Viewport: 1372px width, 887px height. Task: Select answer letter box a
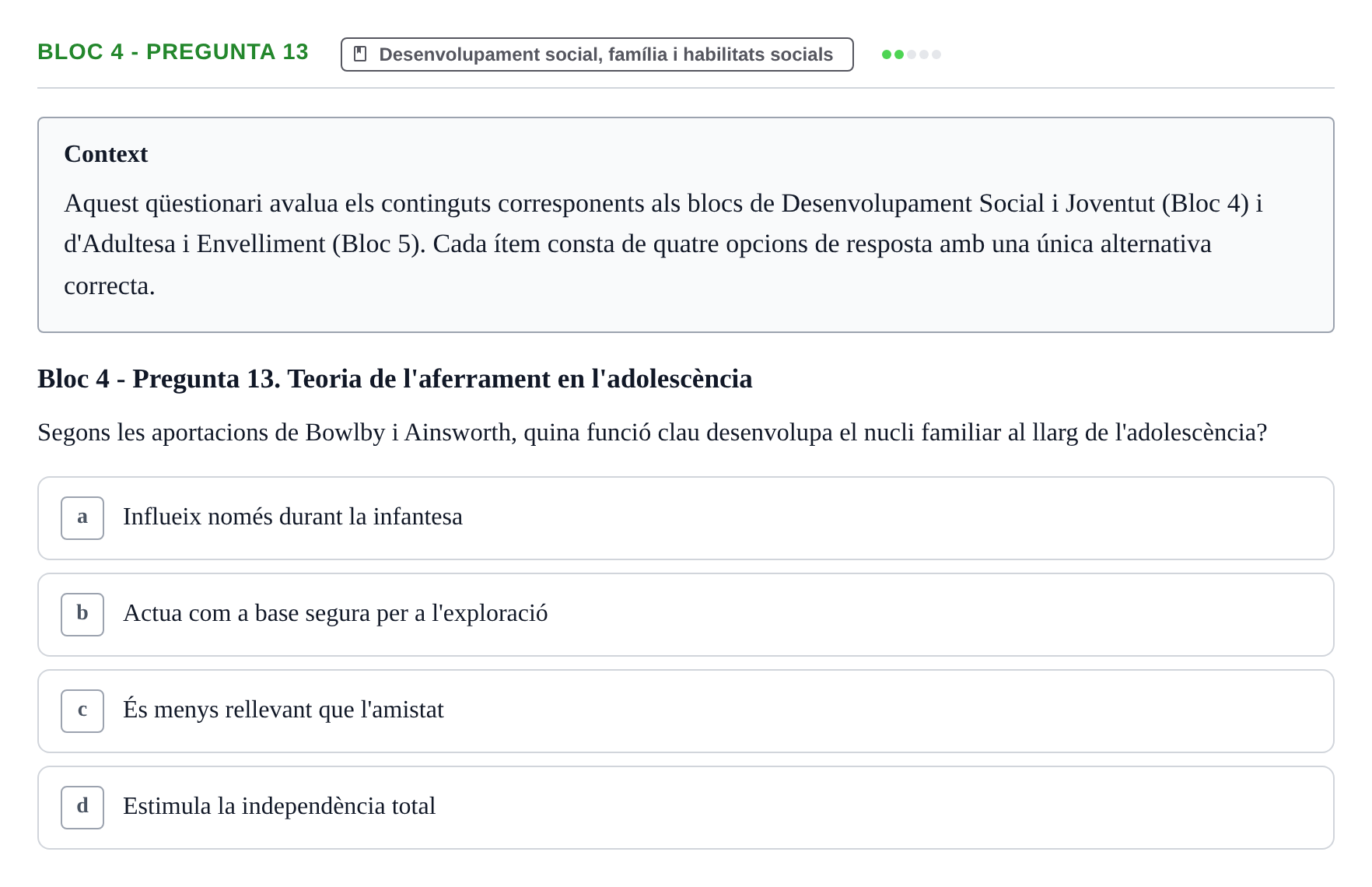click(82, 518)
